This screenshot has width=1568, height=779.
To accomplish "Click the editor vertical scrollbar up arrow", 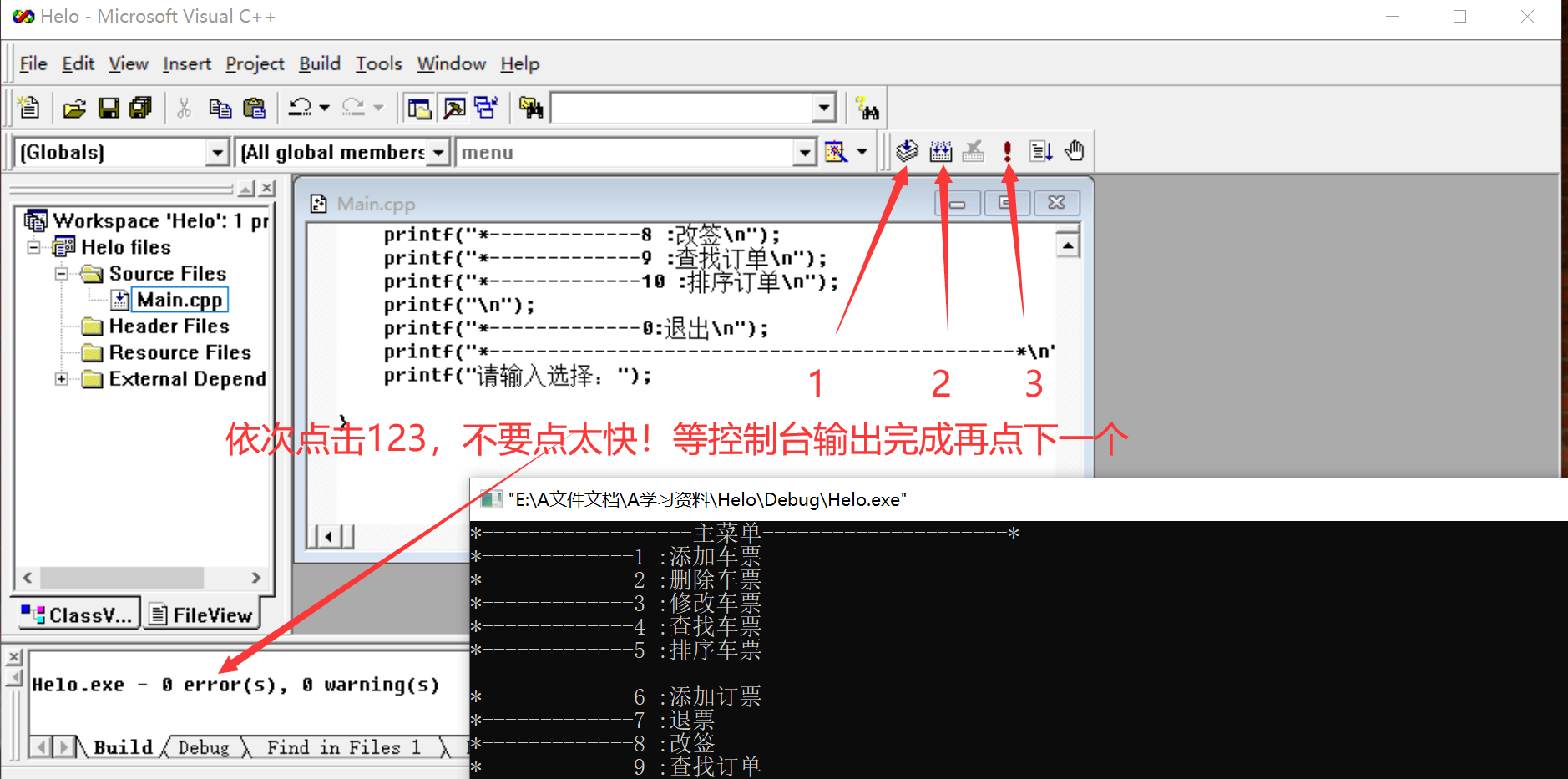I will [1068, 245].
